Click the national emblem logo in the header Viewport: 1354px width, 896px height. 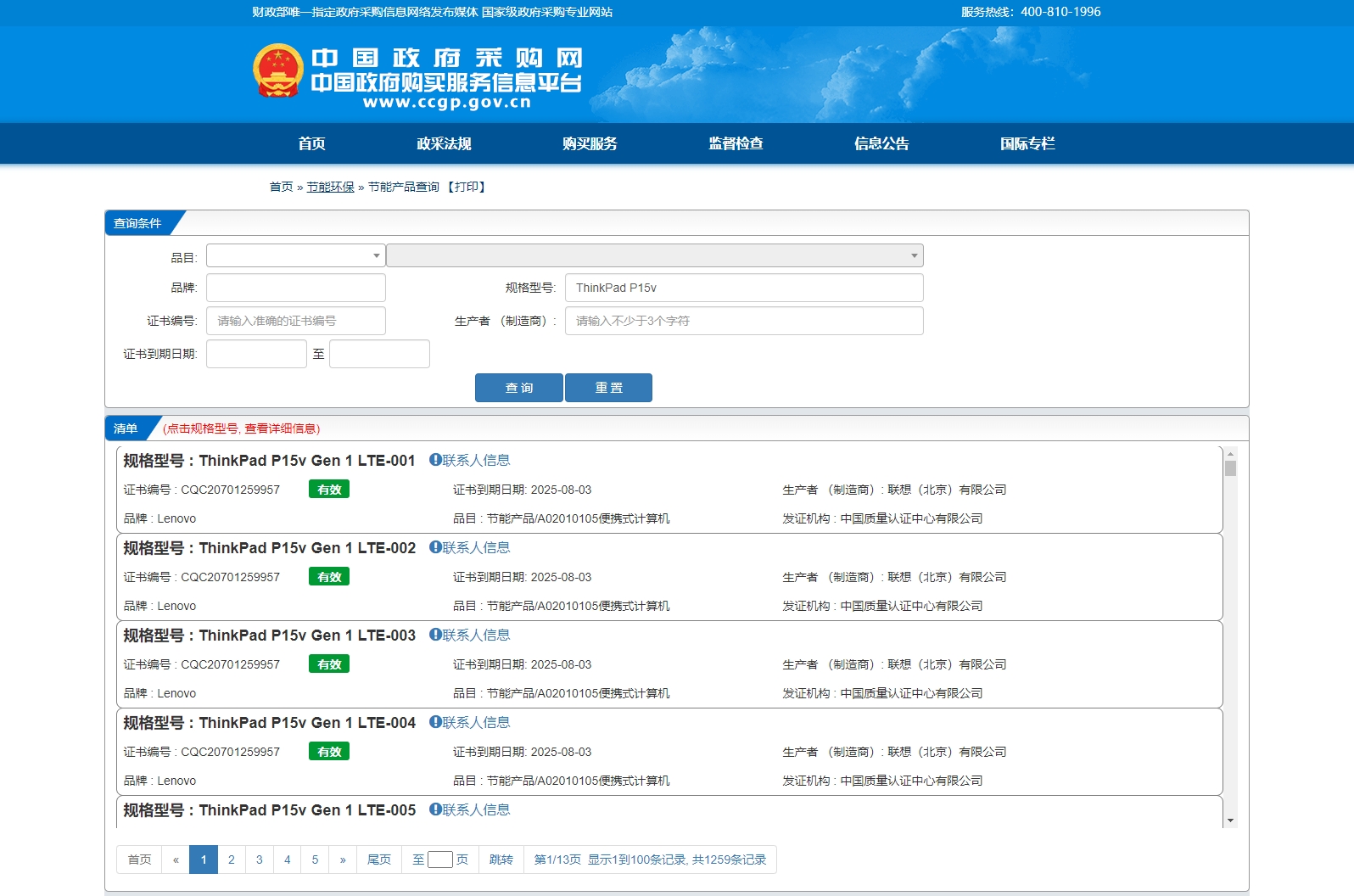coord(278,70)
